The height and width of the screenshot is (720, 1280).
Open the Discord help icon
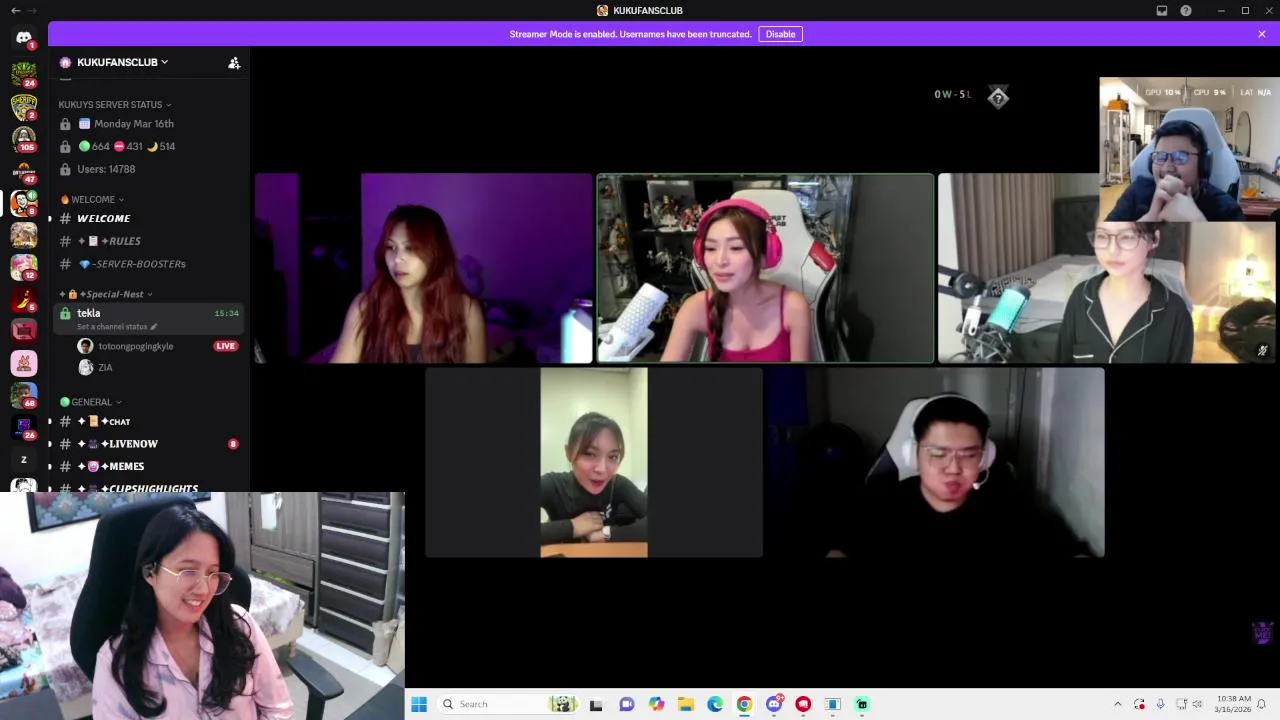[x=1186, y=10]
